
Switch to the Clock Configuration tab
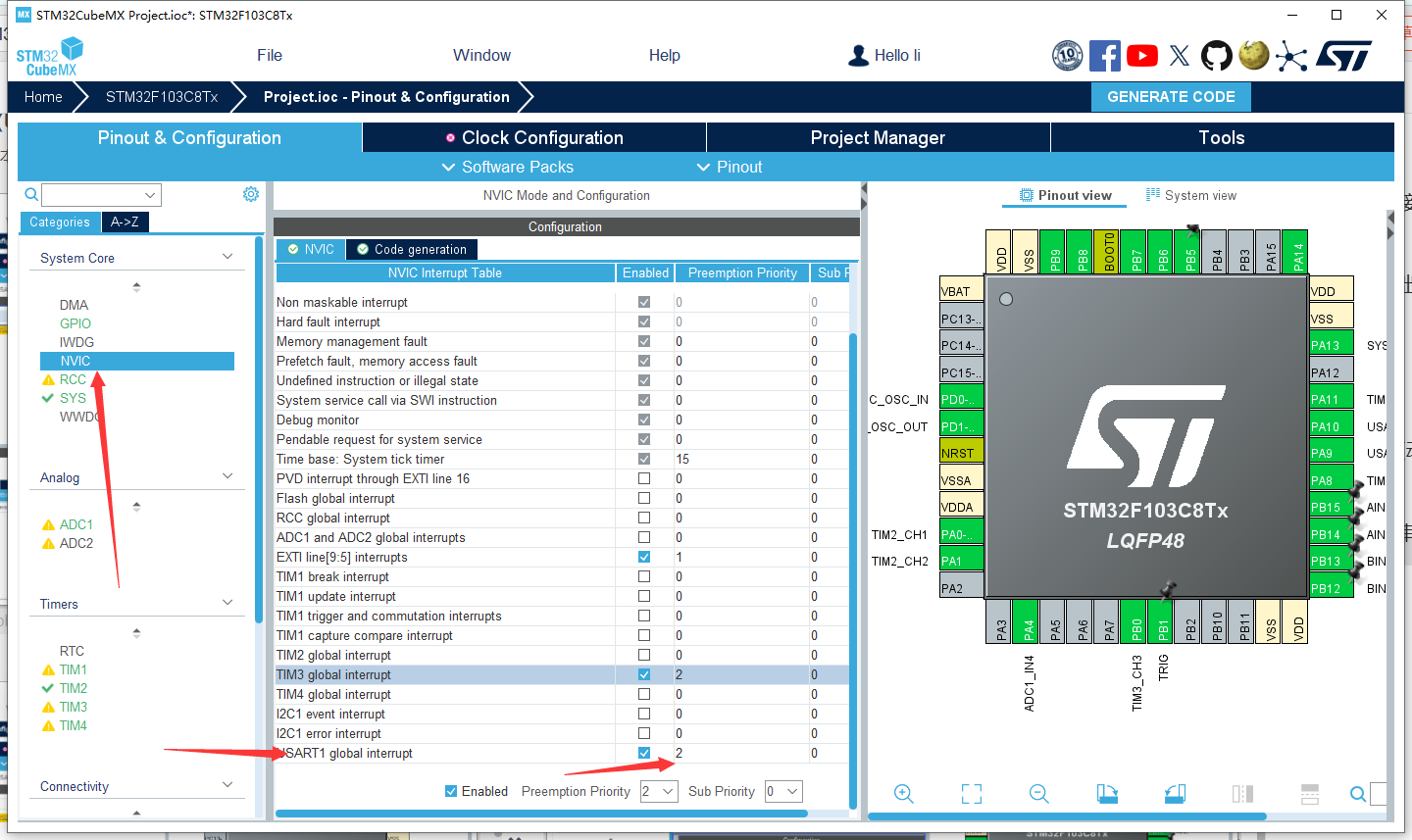pyautogui.click(x=534, y=137)
